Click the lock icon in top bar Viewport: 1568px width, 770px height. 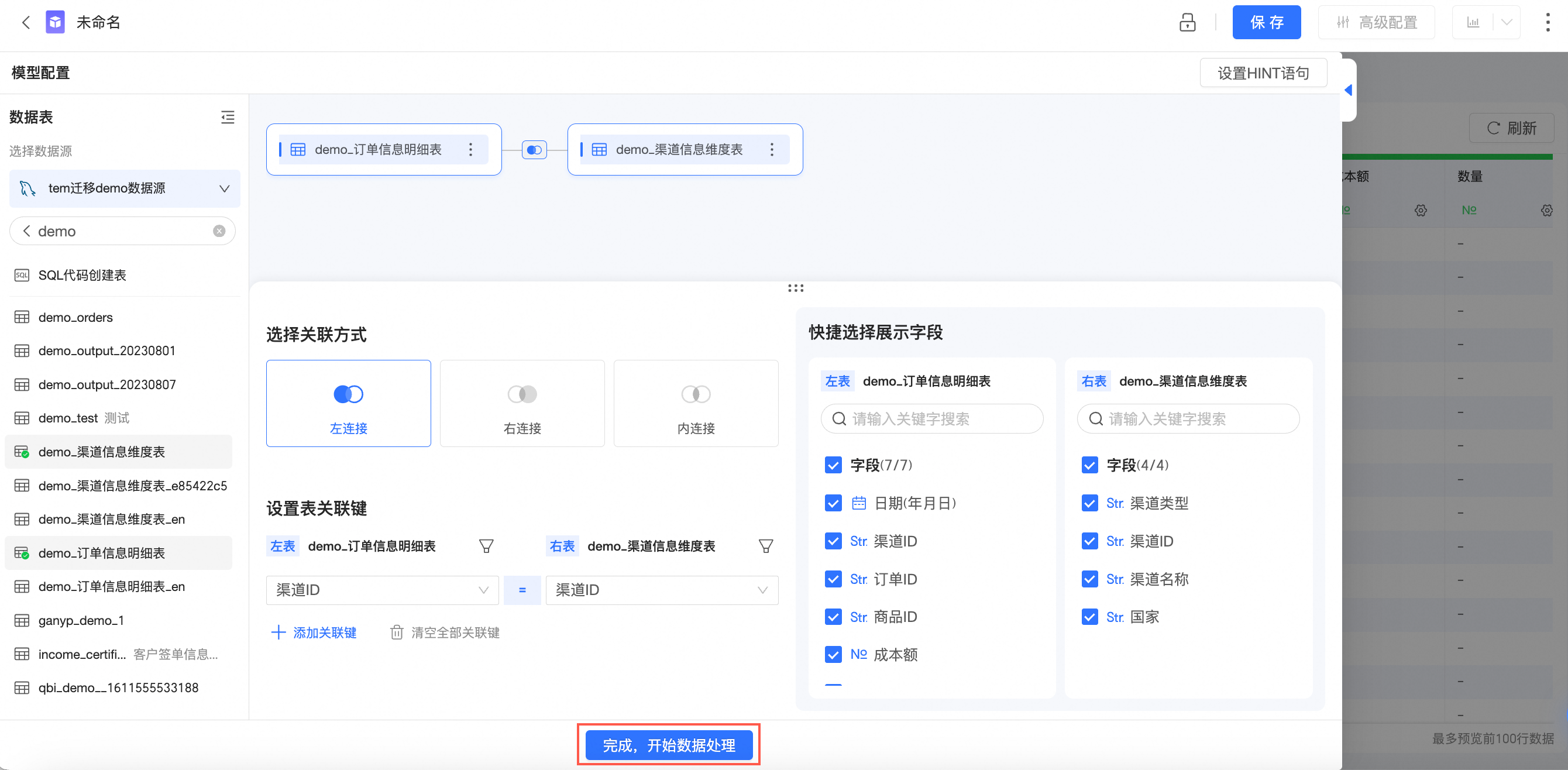click(x=1187, y=22)
